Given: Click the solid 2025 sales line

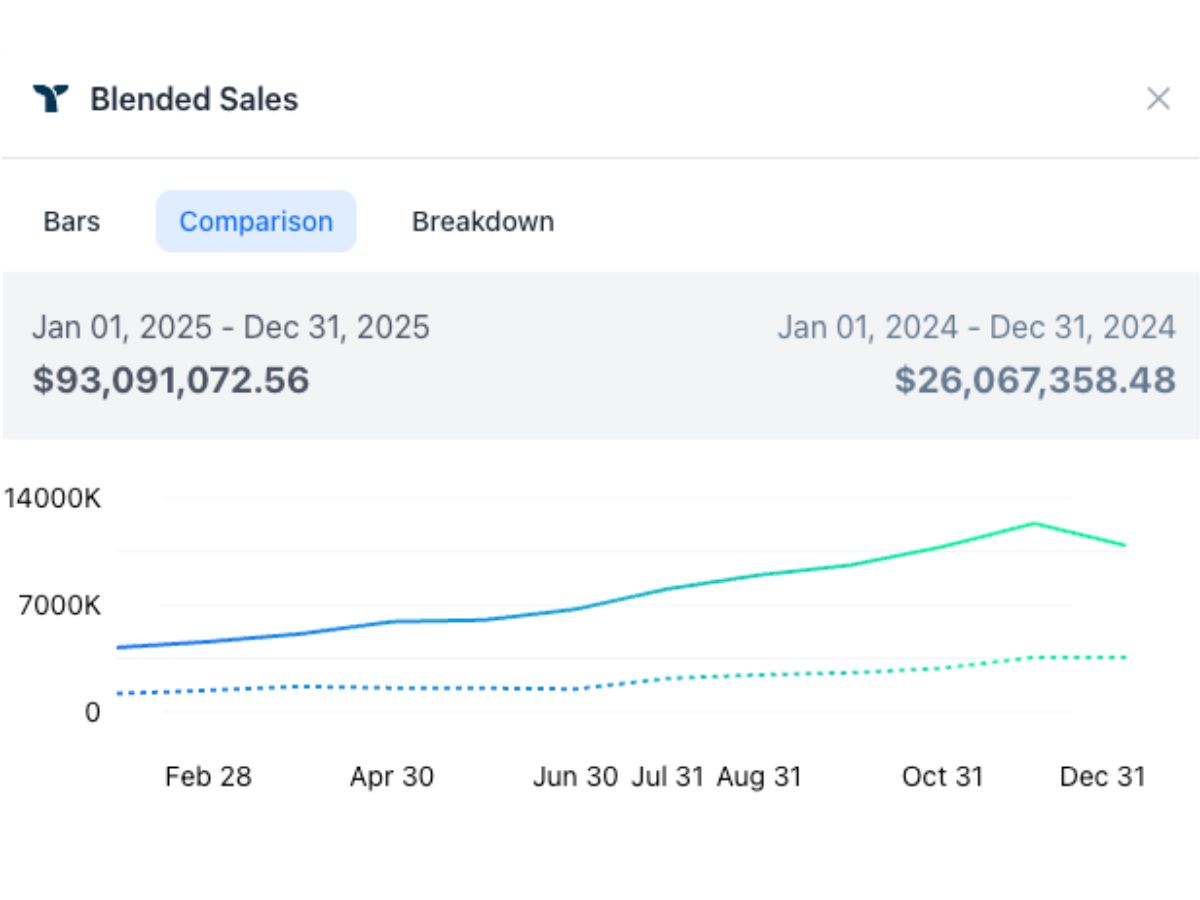Looking at the screenshot, I should pos(620,599).
